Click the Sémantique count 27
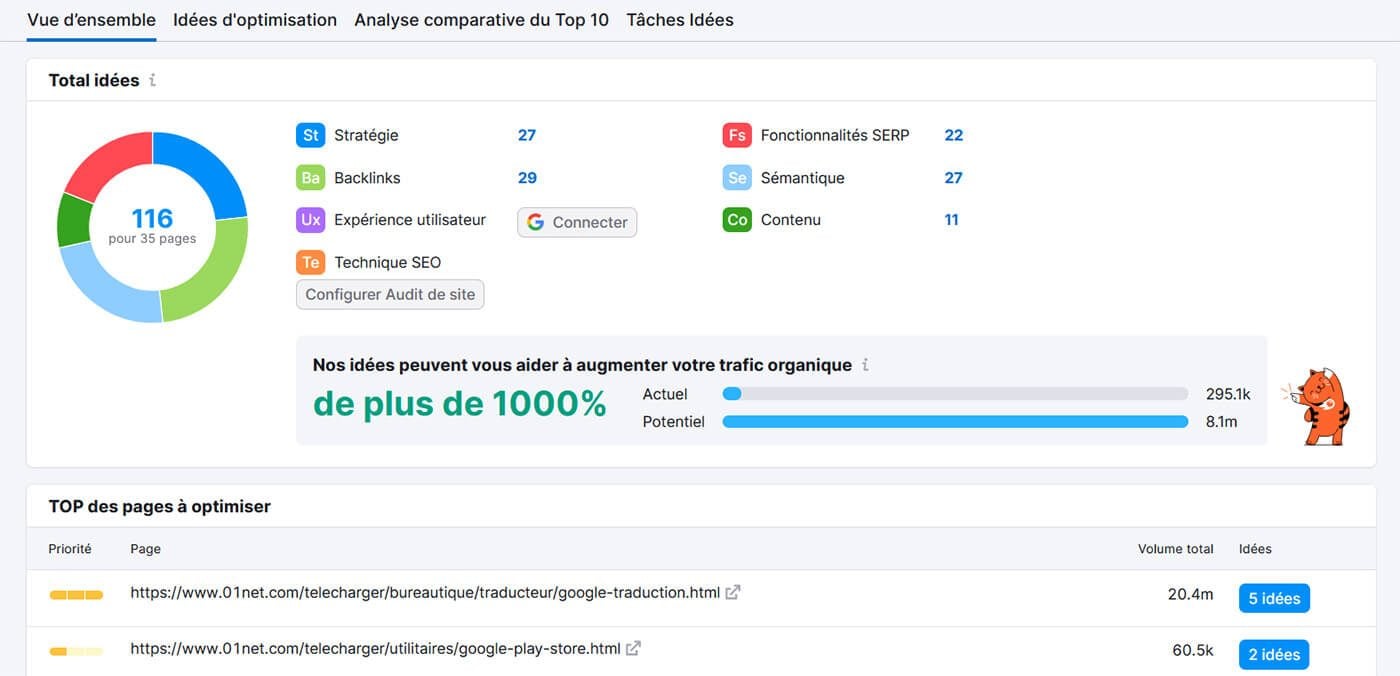1400x676 pixels. [954, 178]
